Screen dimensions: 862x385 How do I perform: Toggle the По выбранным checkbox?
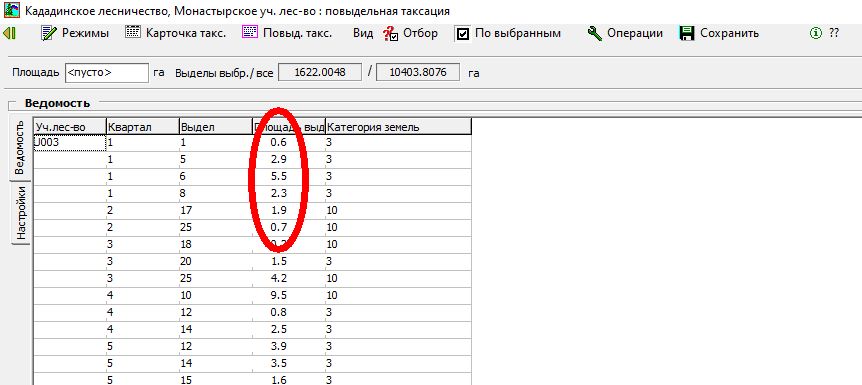pos(463,34)
